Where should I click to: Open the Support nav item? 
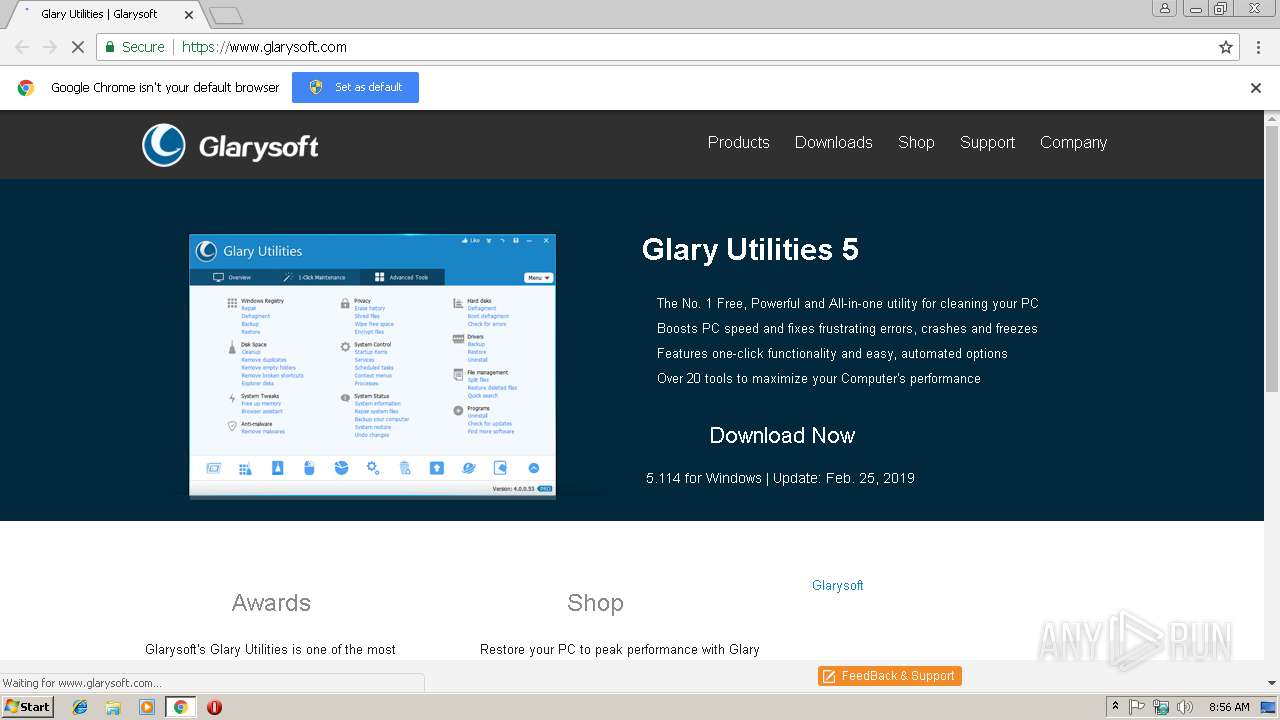[987, 142]
